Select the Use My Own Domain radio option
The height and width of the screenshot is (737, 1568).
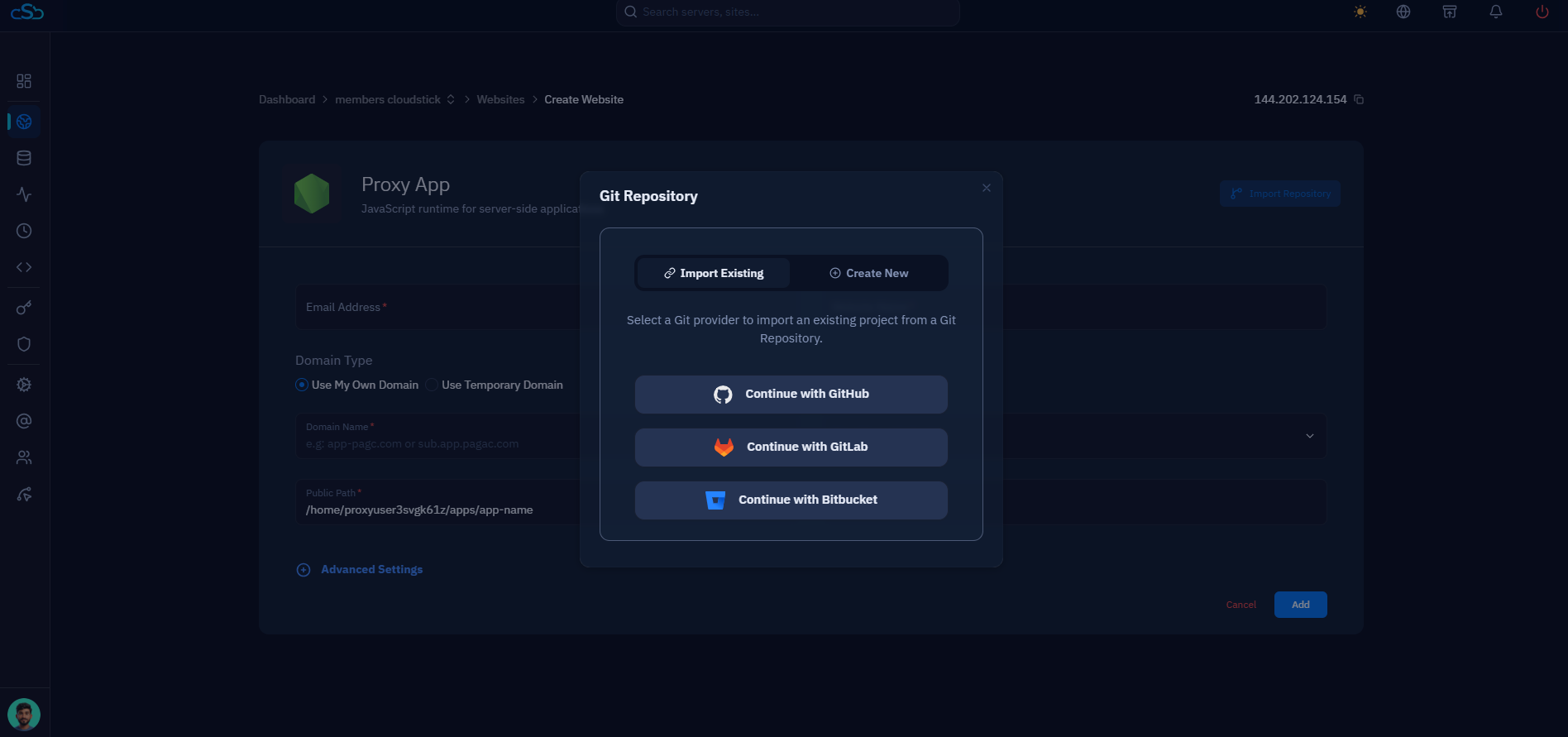(x=302, y=385)
